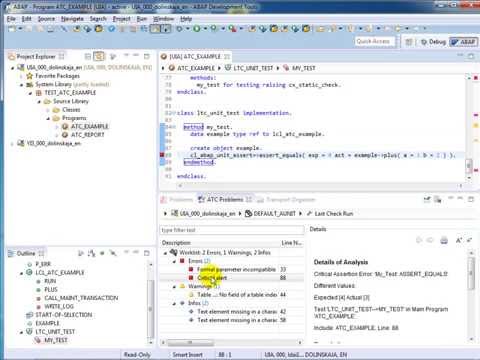Select the PLUS method in Outline
Image resolution: width=480 pixels, height=360 pixels.
(x=47, y=289)
